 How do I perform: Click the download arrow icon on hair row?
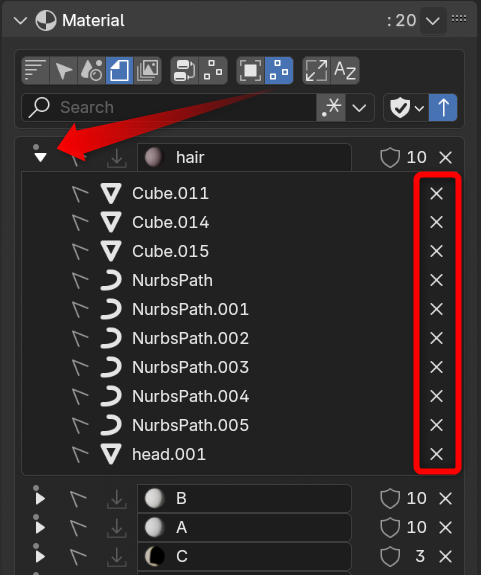(x=117, y=158)
